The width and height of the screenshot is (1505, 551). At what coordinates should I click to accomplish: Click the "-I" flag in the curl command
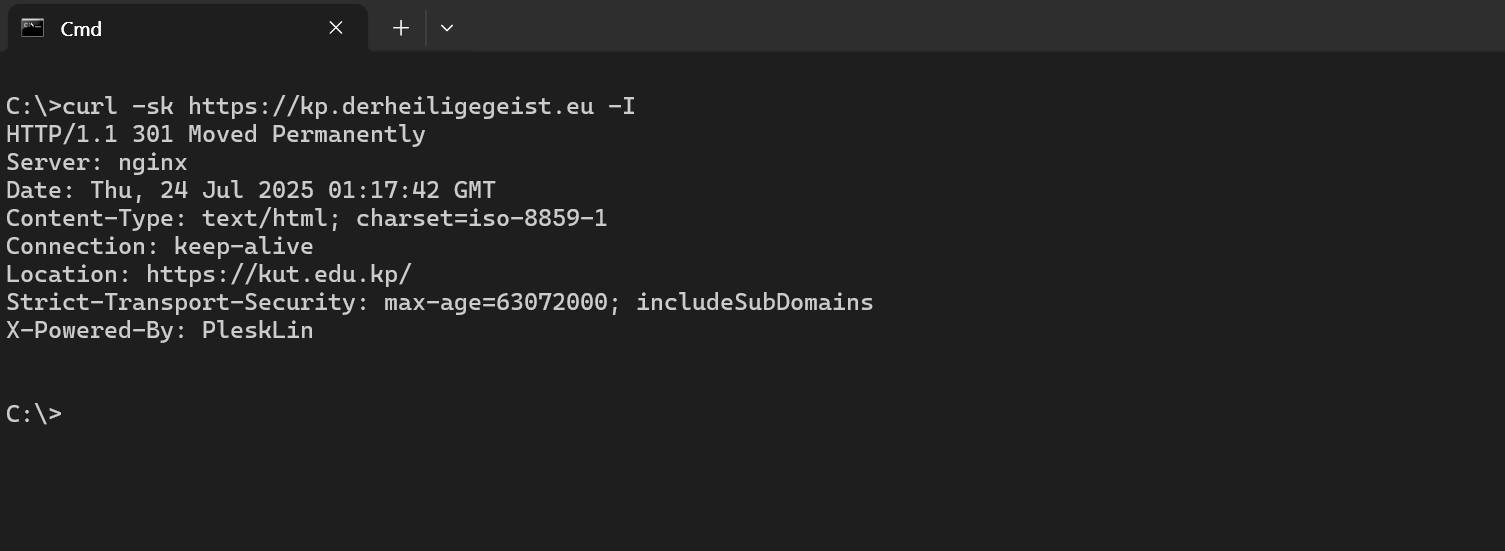click(621, 106)
